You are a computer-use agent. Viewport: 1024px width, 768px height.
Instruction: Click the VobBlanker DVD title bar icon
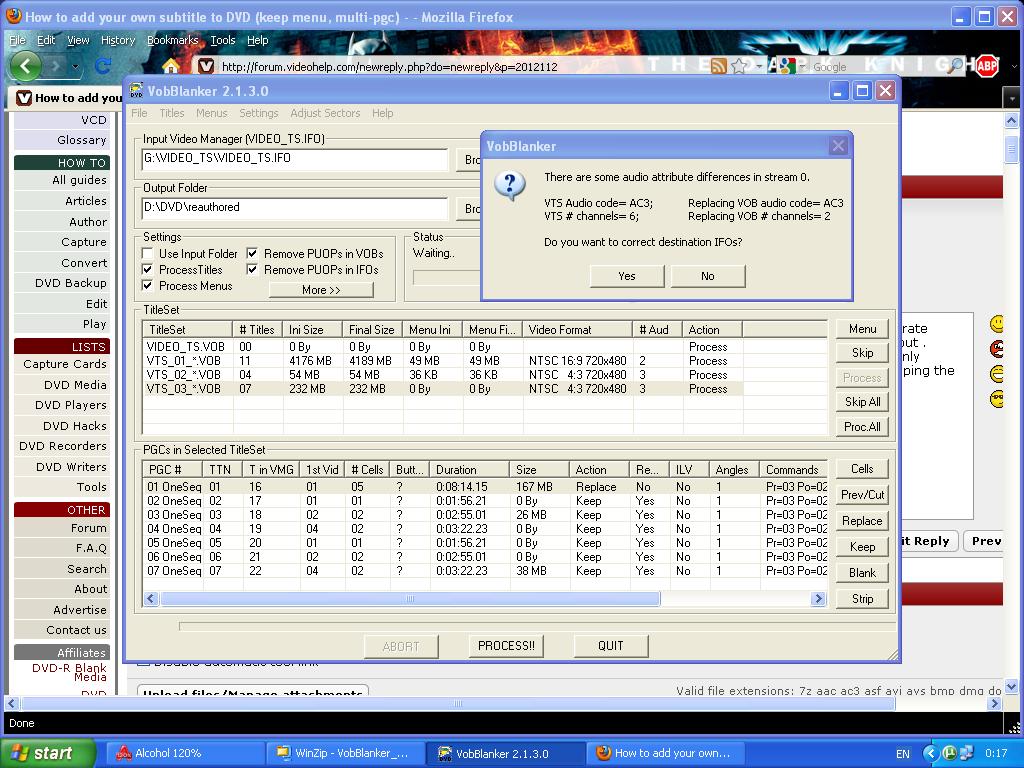tap(136, 91)
